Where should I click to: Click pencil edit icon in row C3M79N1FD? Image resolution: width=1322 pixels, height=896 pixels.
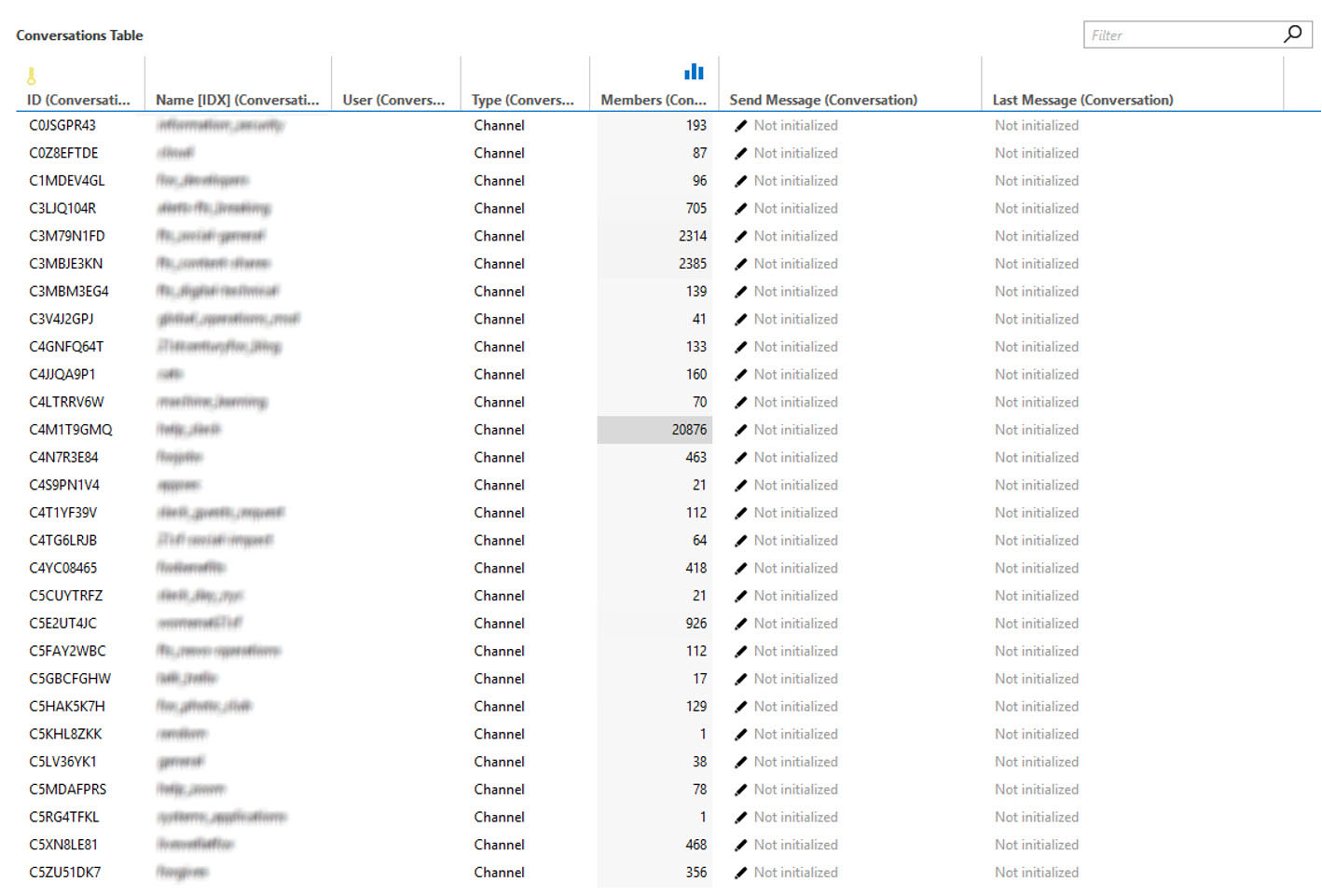point(740,236)
